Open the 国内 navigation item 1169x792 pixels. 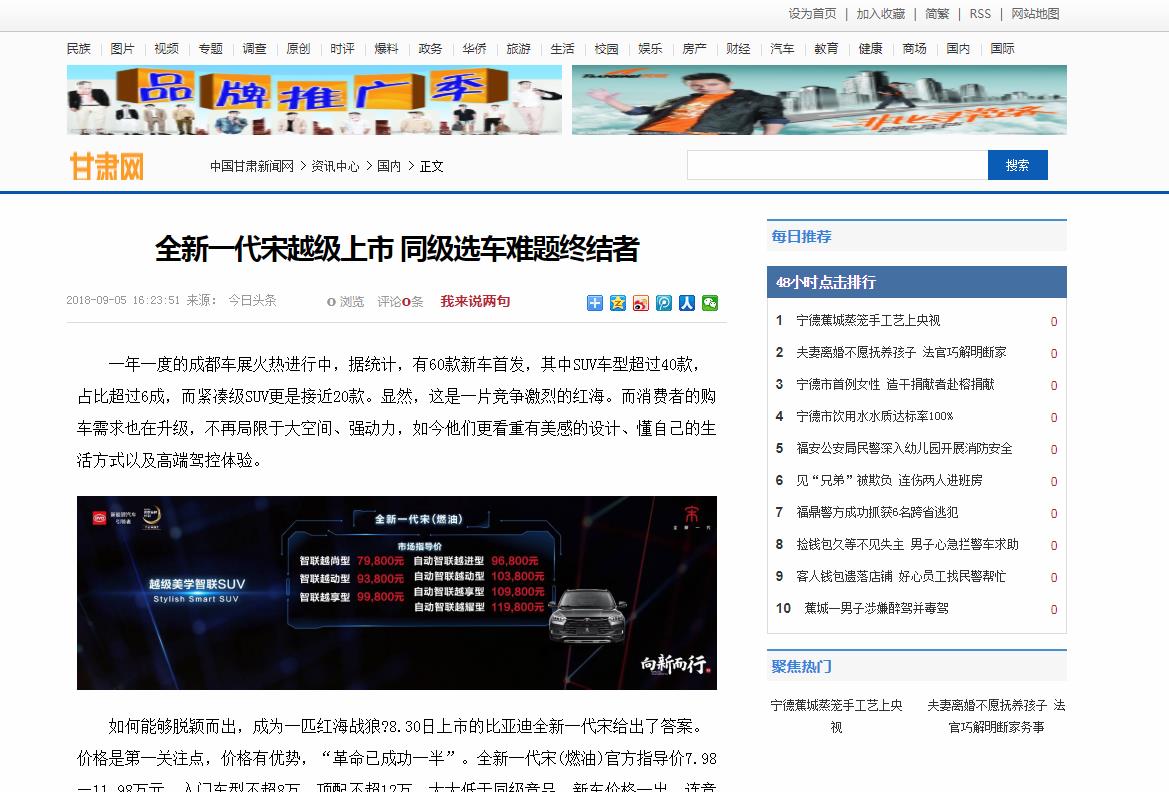coord(958,48)
